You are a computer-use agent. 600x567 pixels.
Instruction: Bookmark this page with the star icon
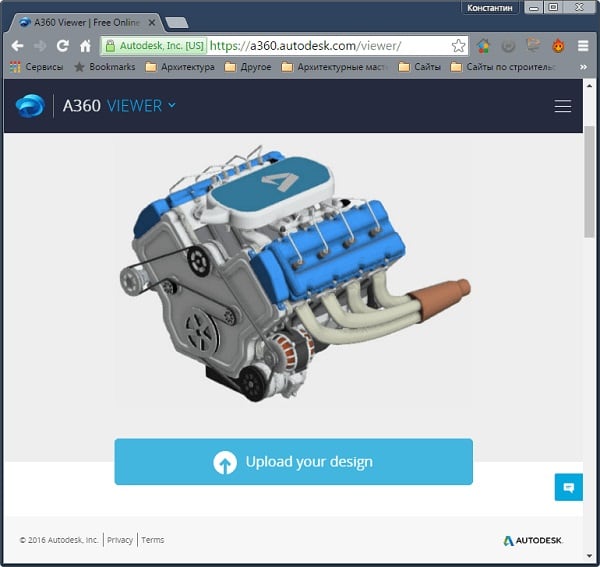tap(458, 46)
